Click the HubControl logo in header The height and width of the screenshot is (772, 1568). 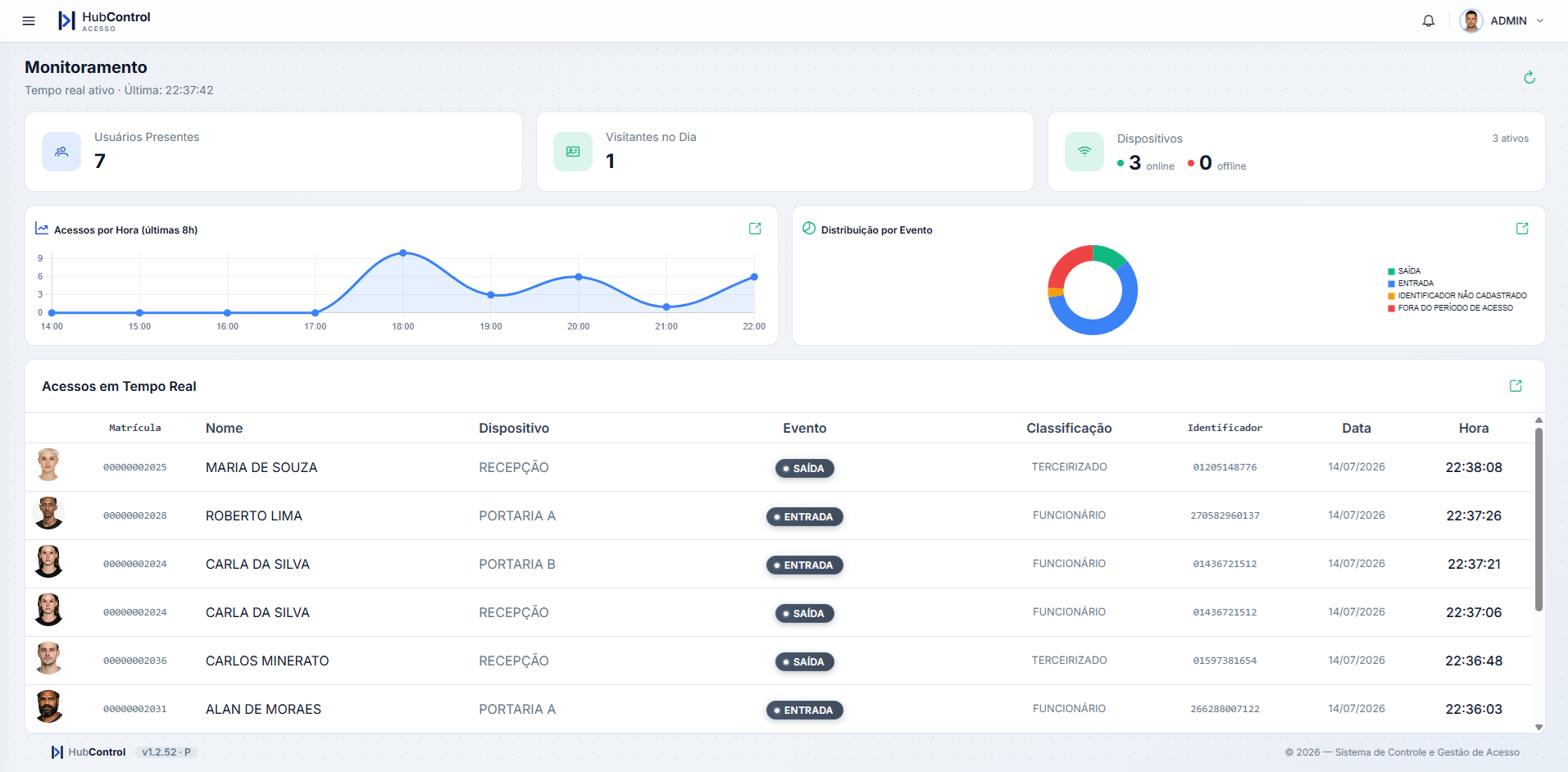104,21
